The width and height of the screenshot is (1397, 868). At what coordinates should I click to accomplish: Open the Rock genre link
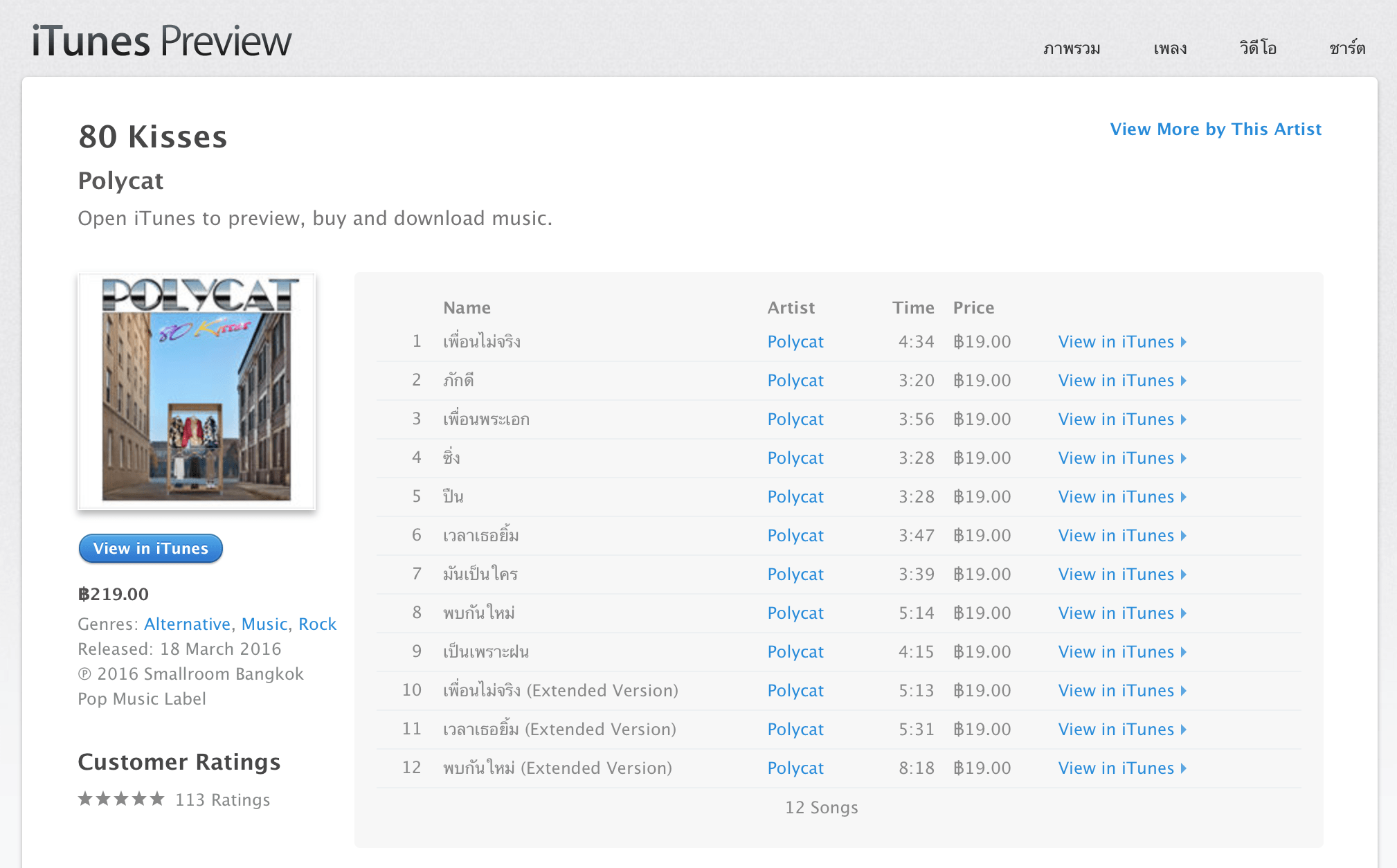coord(317,624)
